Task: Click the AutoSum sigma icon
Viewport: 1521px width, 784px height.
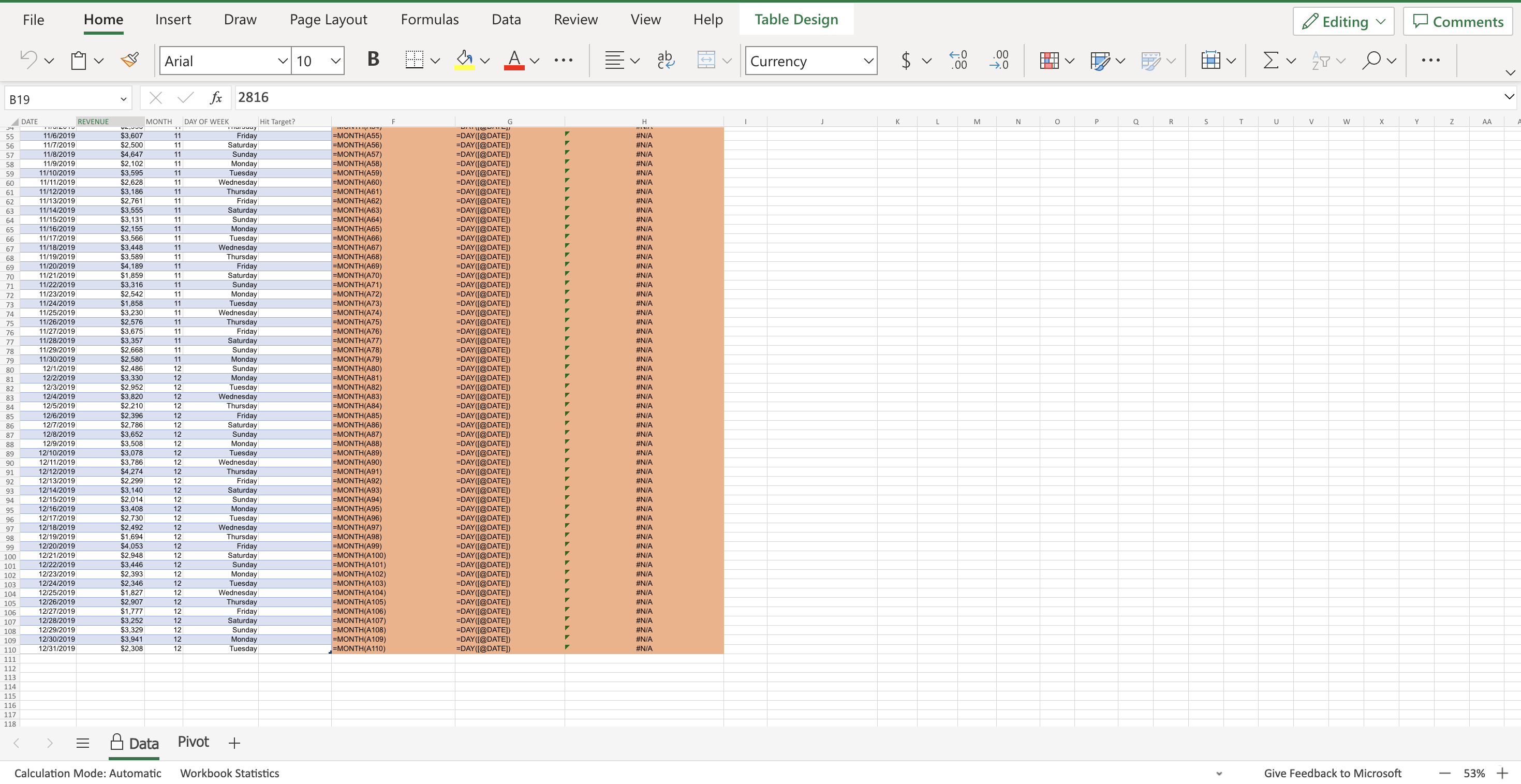Action: tap(1271, 60)
